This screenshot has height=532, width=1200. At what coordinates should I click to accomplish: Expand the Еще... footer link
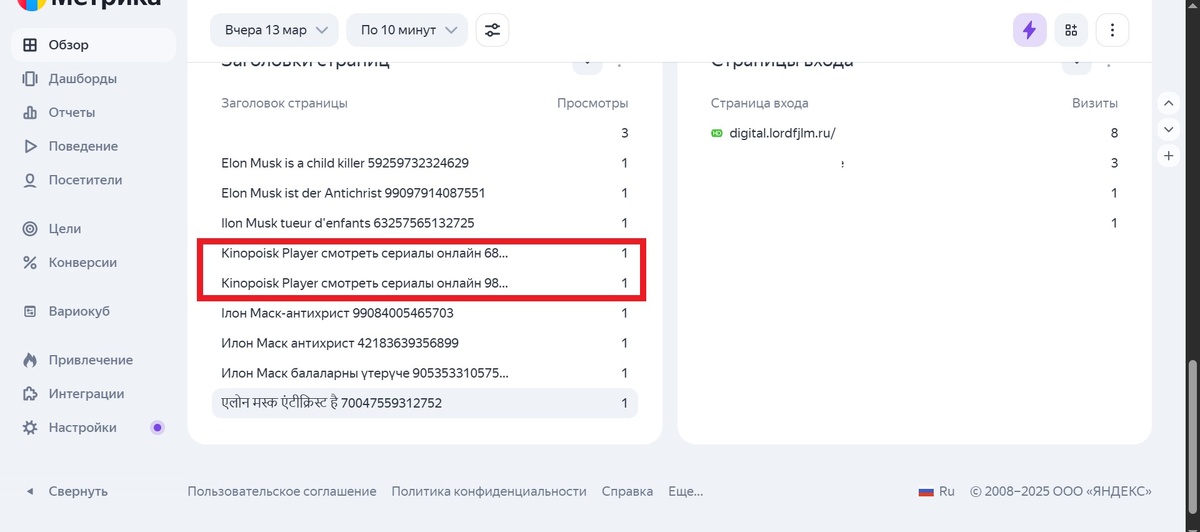pyautogui.click(x=686, y=491)
